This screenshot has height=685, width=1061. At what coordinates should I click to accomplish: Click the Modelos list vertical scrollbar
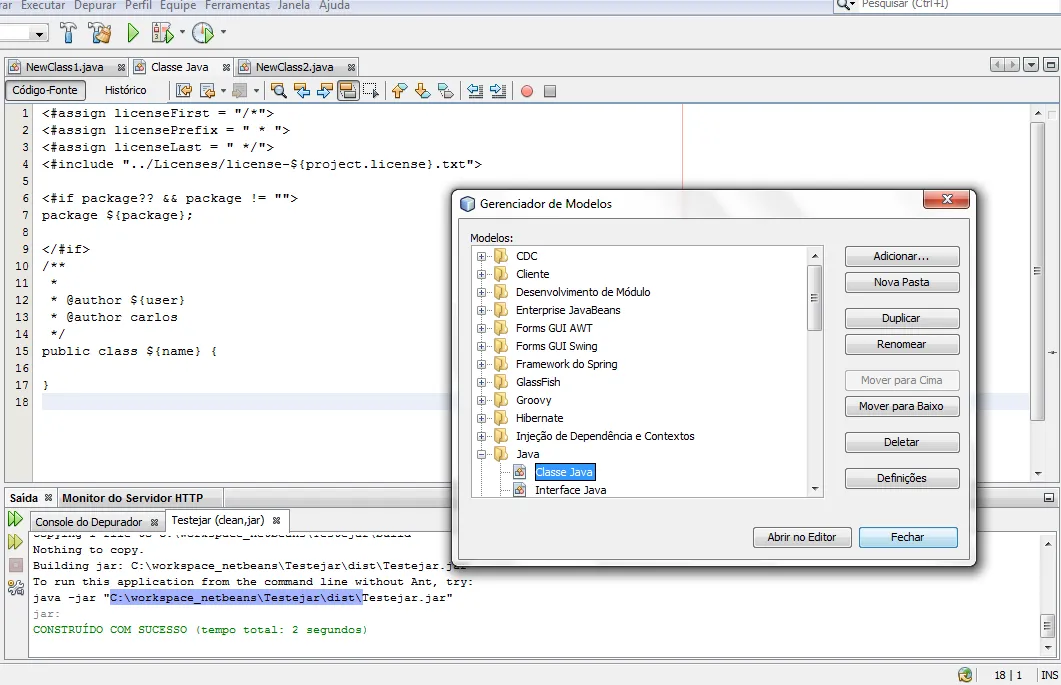tap(815, 297)
